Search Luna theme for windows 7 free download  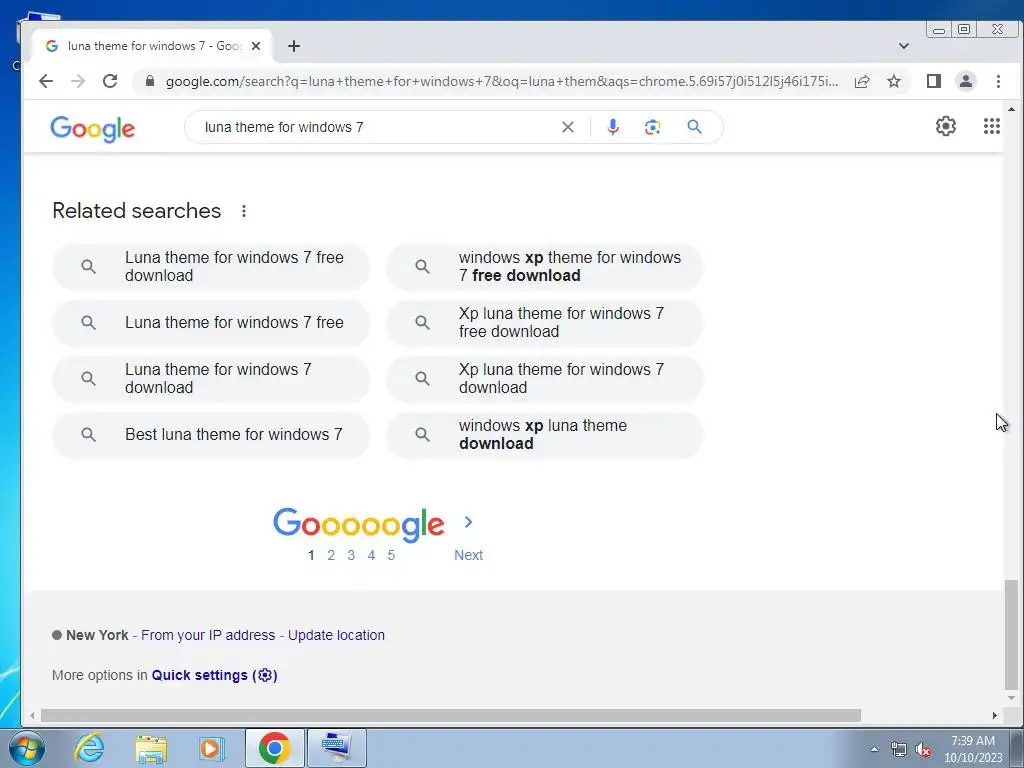(211, 266)
